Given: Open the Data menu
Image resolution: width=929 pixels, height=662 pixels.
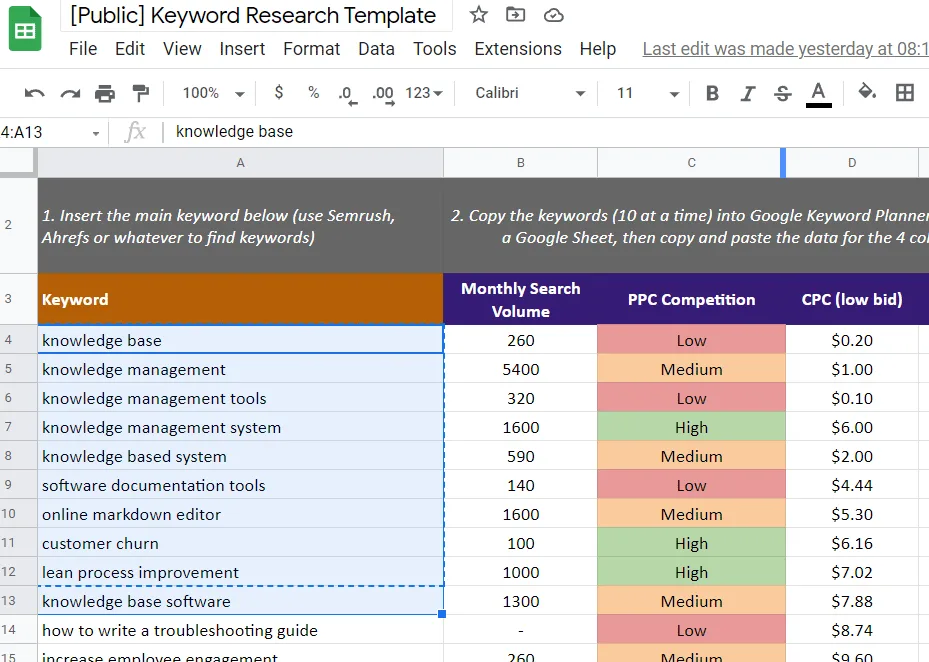Looking at the screenshot, I should click(376, 49).
